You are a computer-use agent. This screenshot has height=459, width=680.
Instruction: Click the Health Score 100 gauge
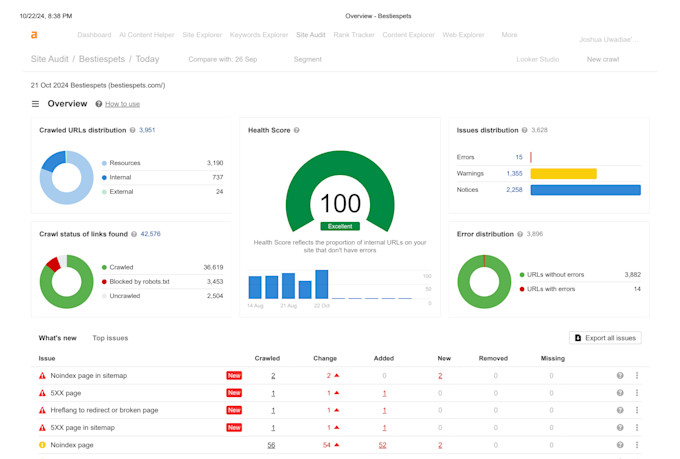coord(340,191)
